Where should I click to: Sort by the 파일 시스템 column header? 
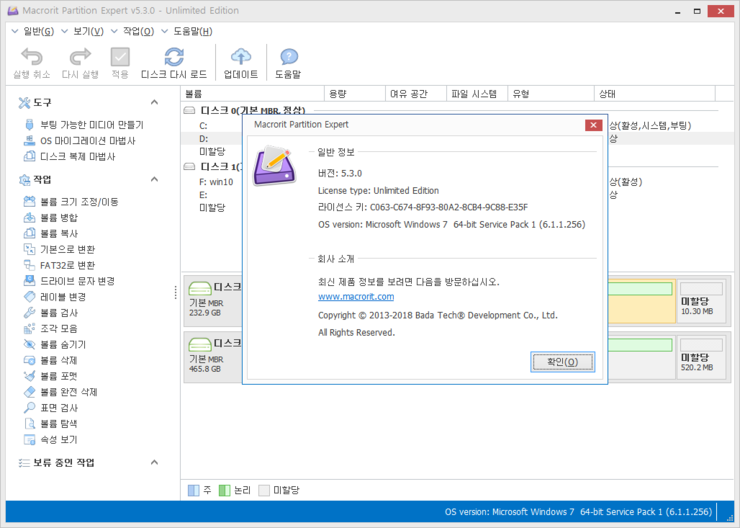[477, 94]
